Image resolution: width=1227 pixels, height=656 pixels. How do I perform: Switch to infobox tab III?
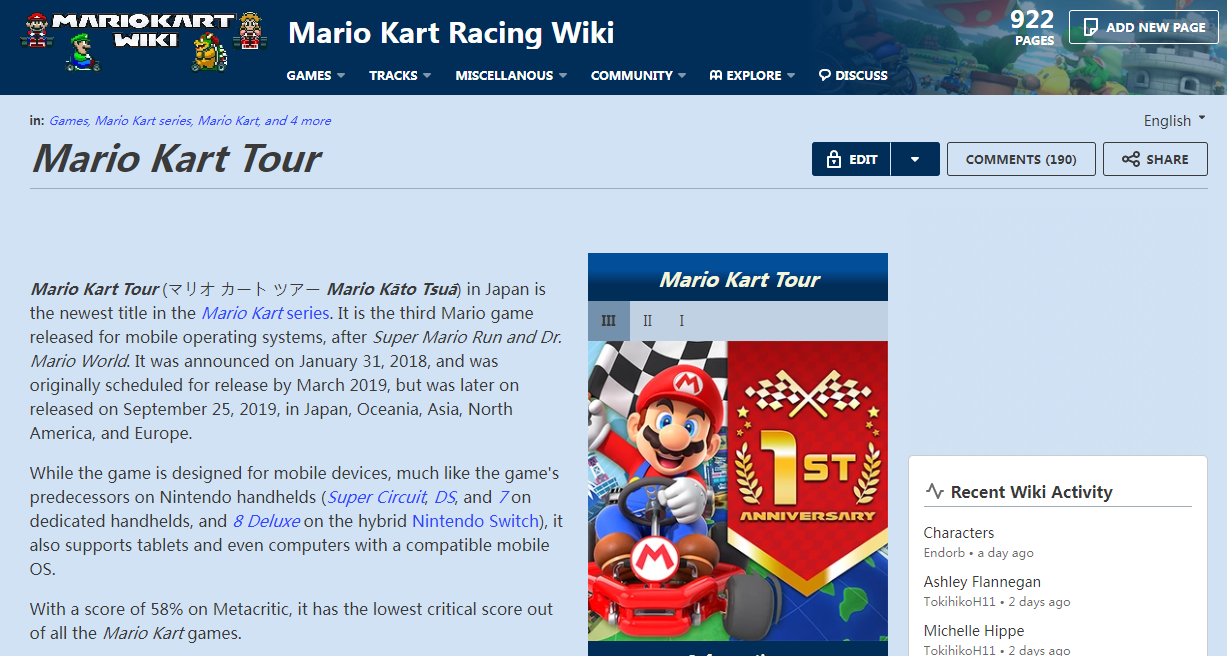coord(608,320)
